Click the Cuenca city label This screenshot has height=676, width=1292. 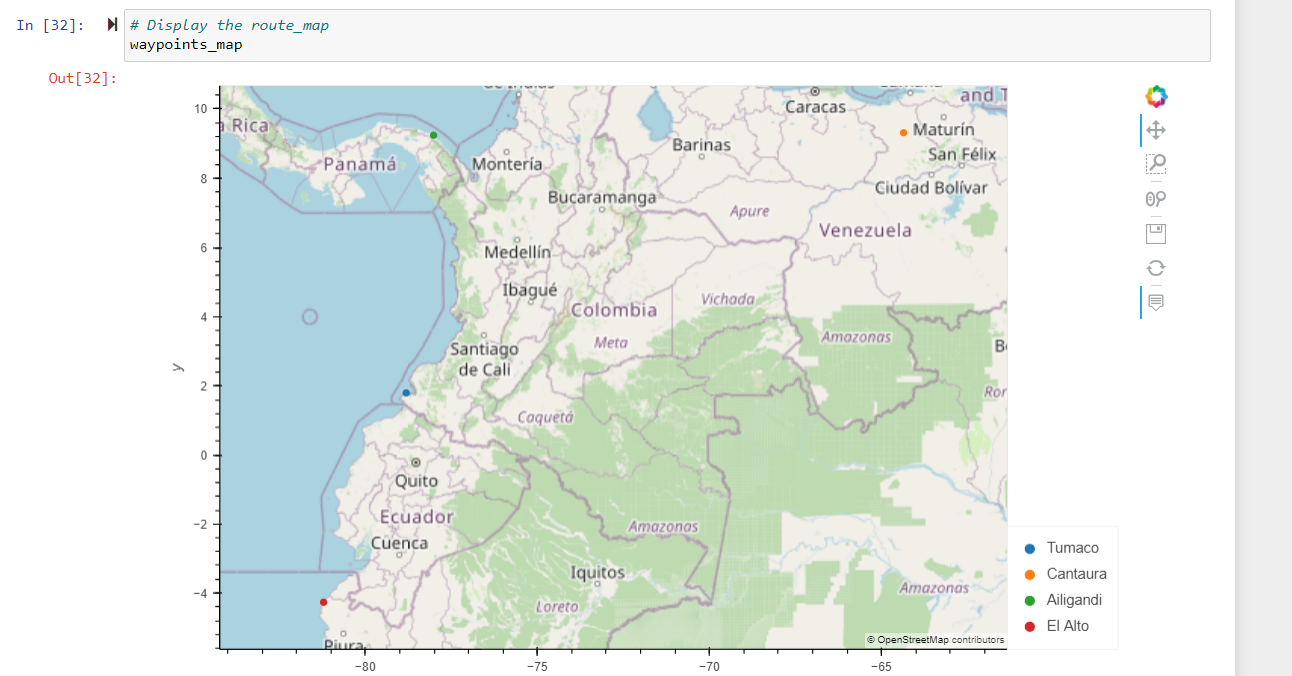(399, 543)
